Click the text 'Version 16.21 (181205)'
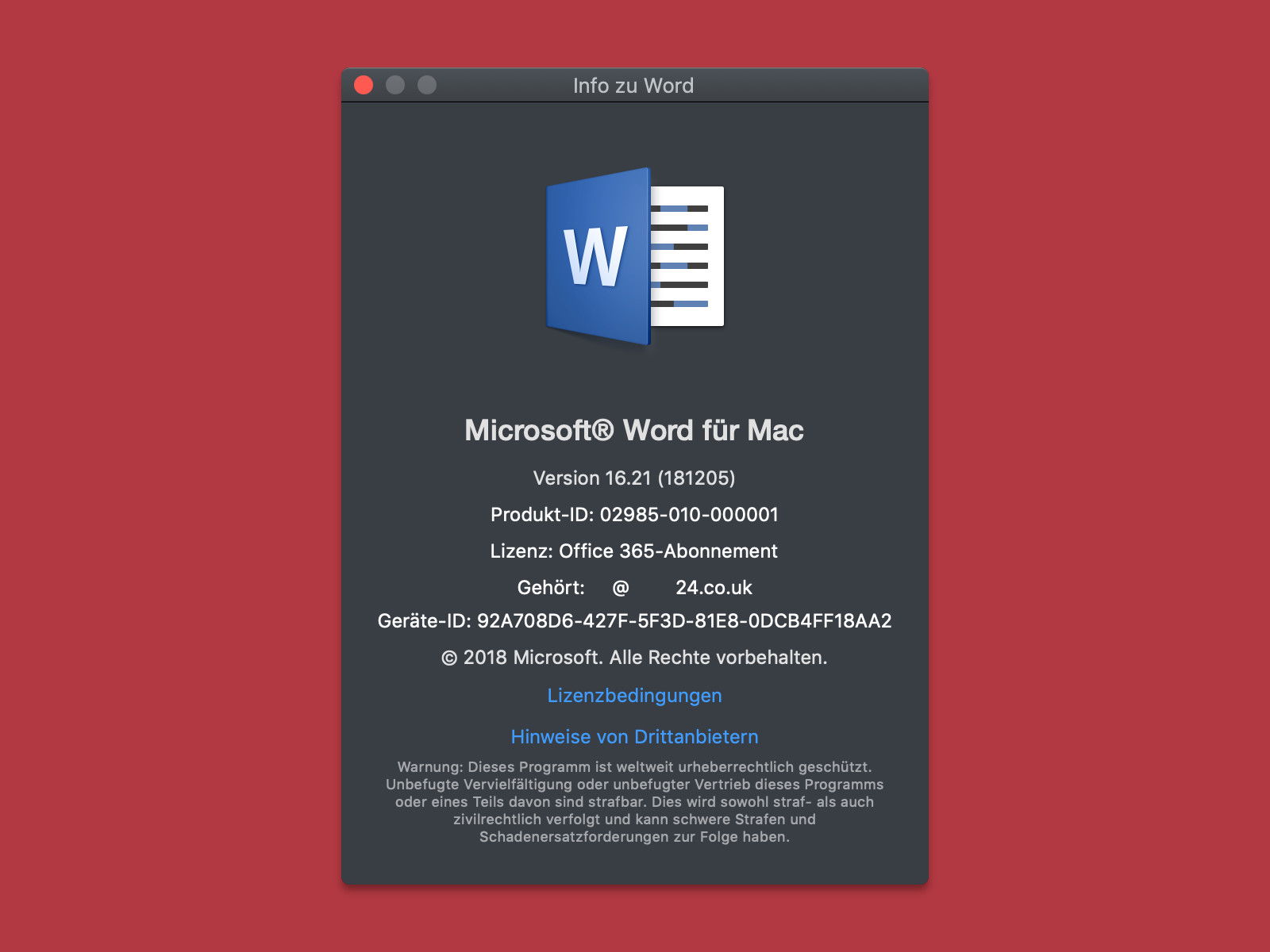 [634, 478]
